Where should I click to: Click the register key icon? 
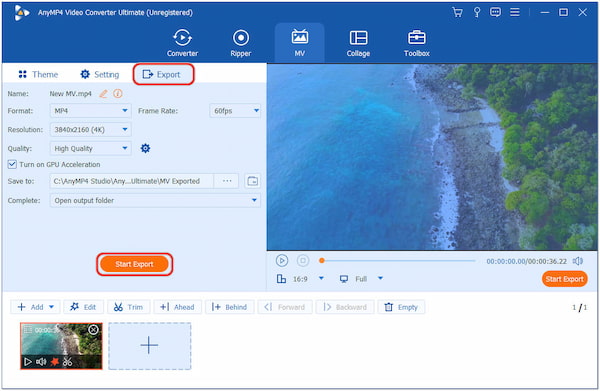point(477,12)
